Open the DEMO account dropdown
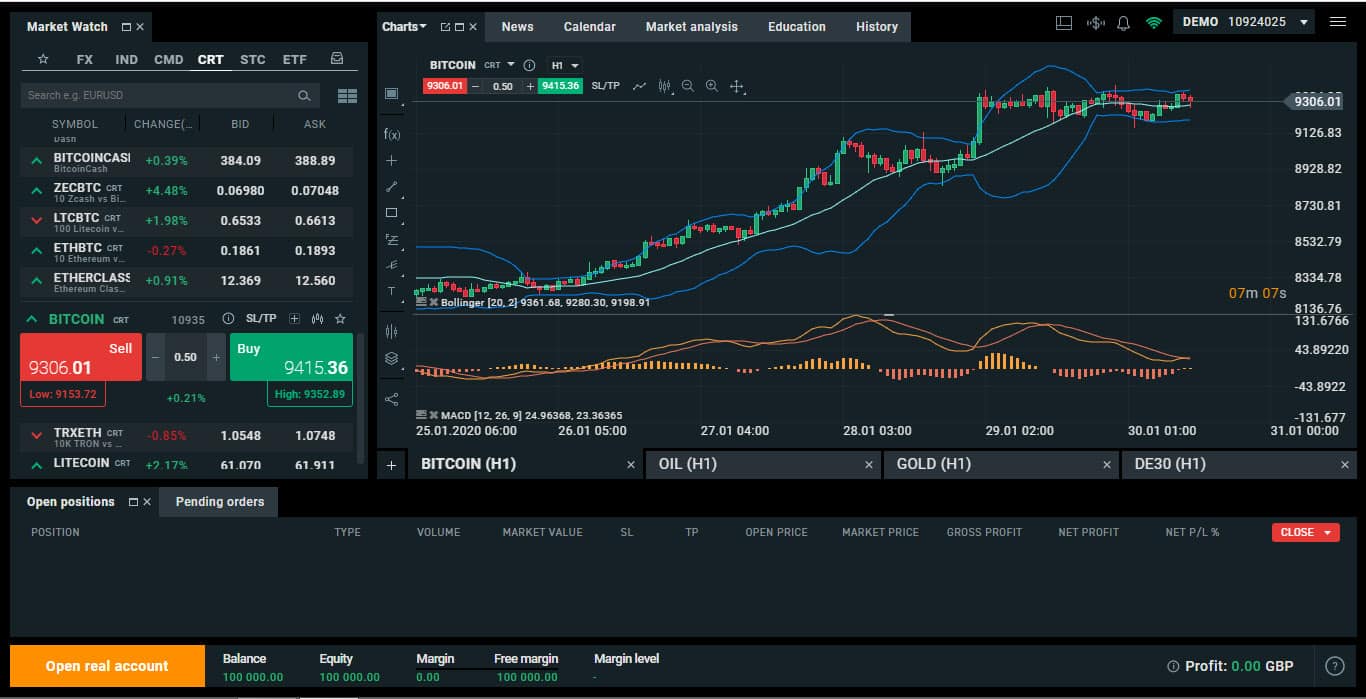This screenshot has width=1366, height=699. [1246, 21]
